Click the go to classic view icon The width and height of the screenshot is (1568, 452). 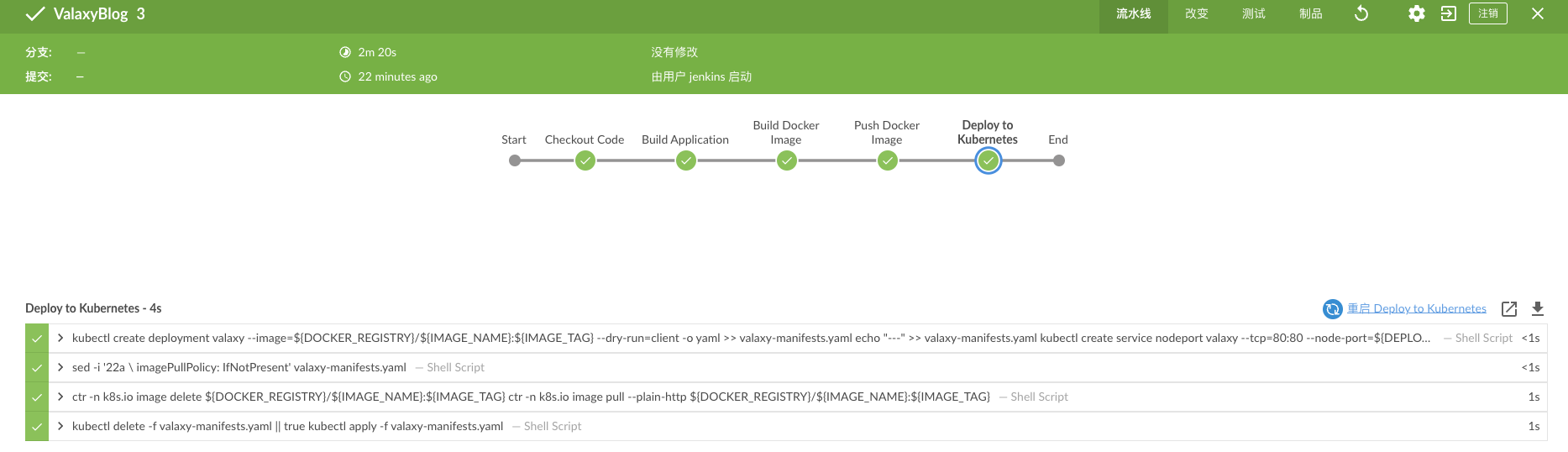[1449, 13]
